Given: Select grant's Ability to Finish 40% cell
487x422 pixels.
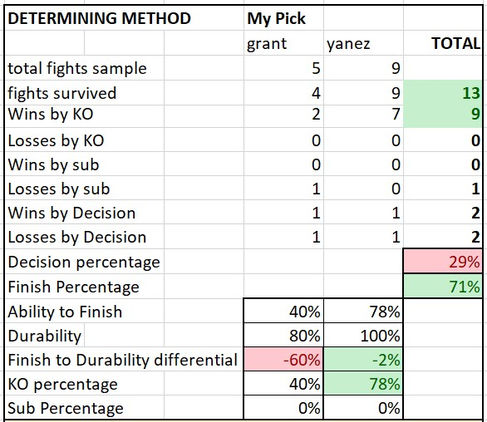Looking at the screenshot, I should pos(283,311).
